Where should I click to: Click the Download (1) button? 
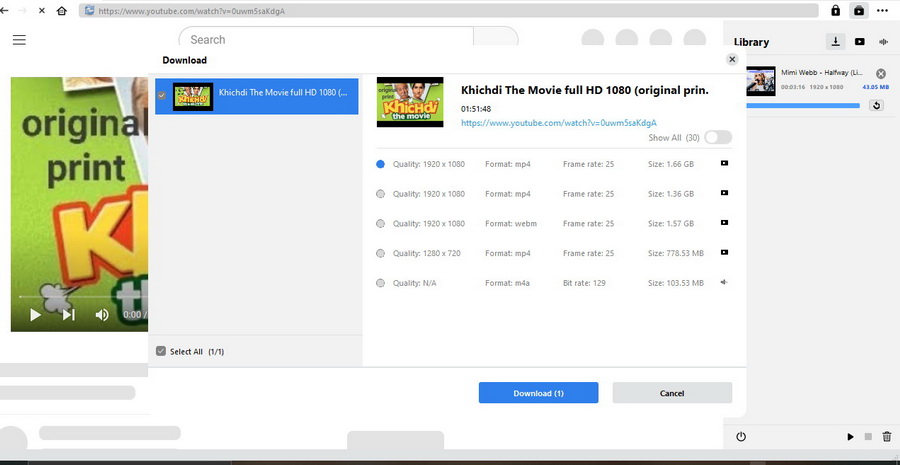(538, 393)
